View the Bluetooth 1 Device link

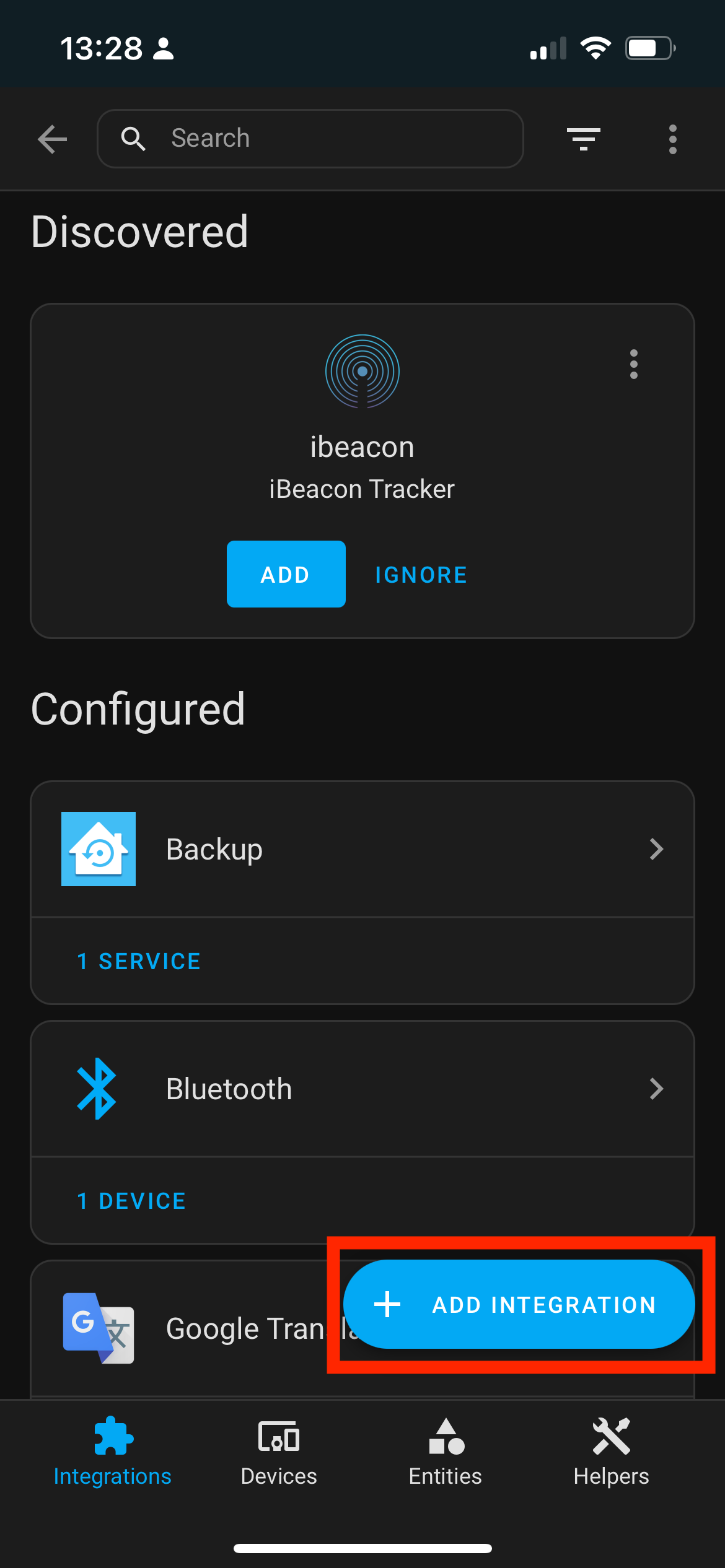(x=131, y=1201)
